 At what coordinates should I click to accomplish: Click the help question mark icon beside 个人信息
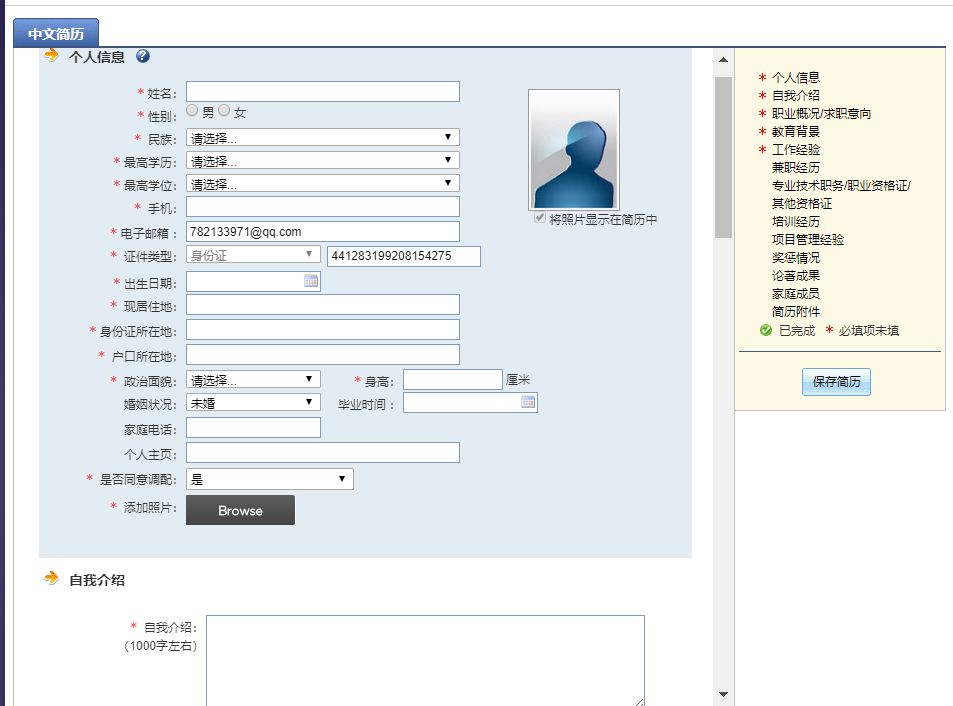(x=142, y=56)
